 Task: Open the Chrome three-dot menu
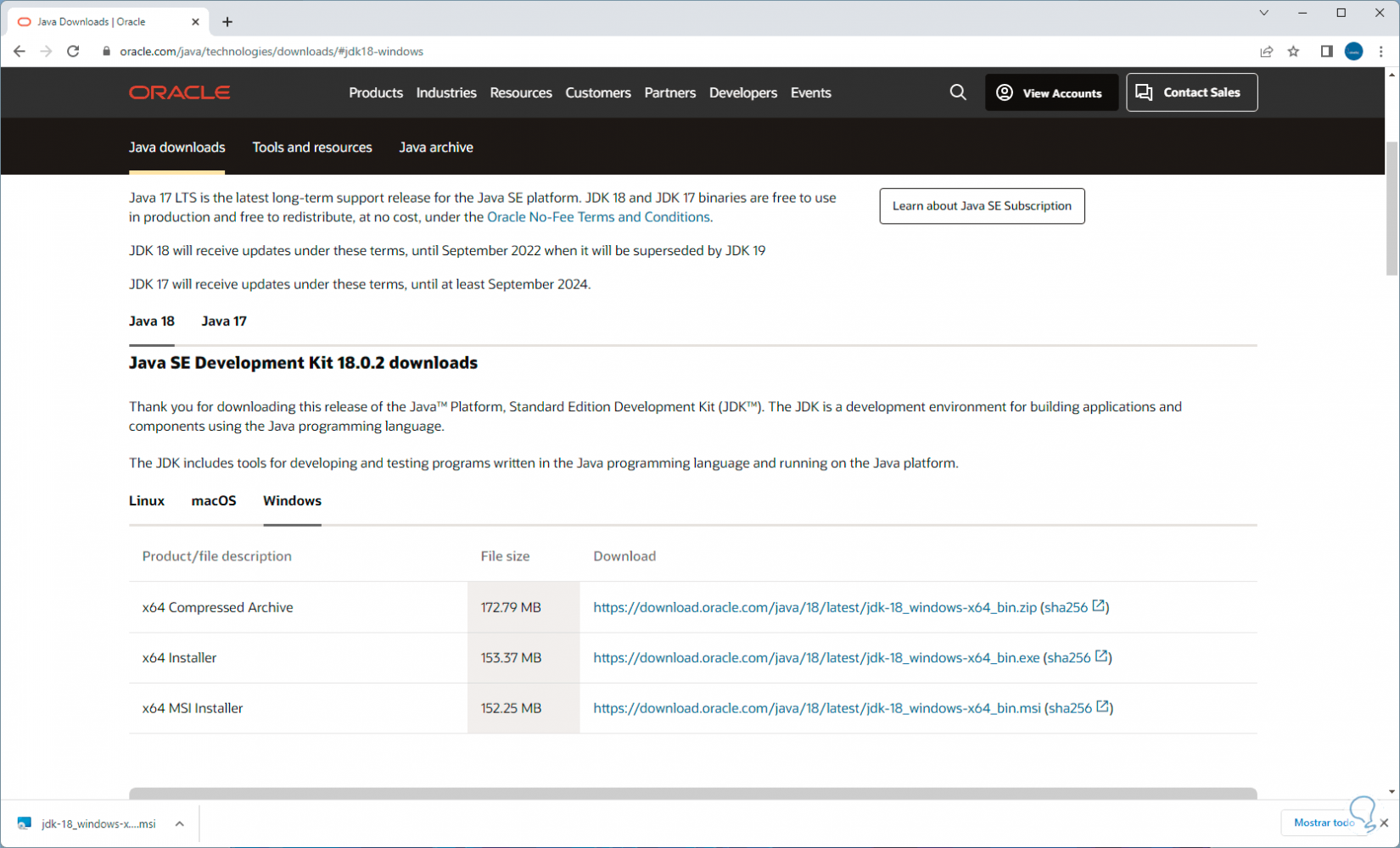1381,52
